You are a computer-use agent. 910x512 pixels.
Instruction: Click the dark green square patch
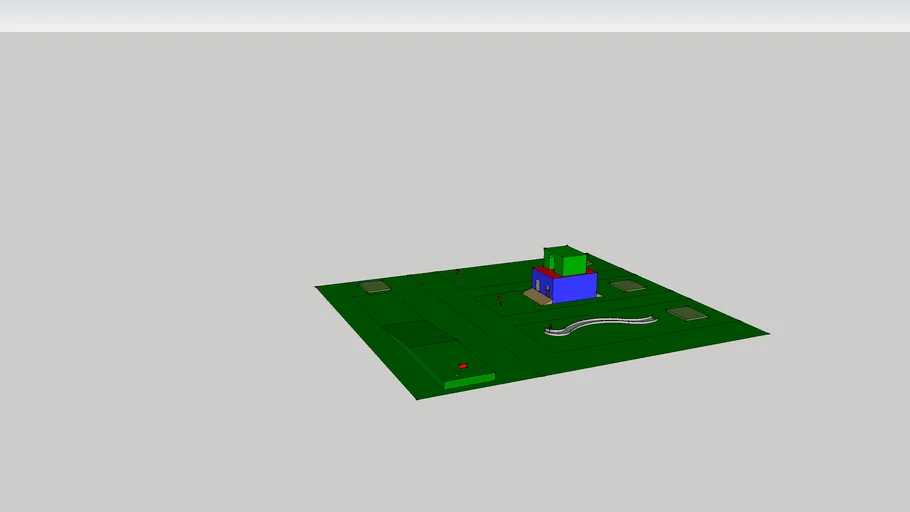[417, 333]
